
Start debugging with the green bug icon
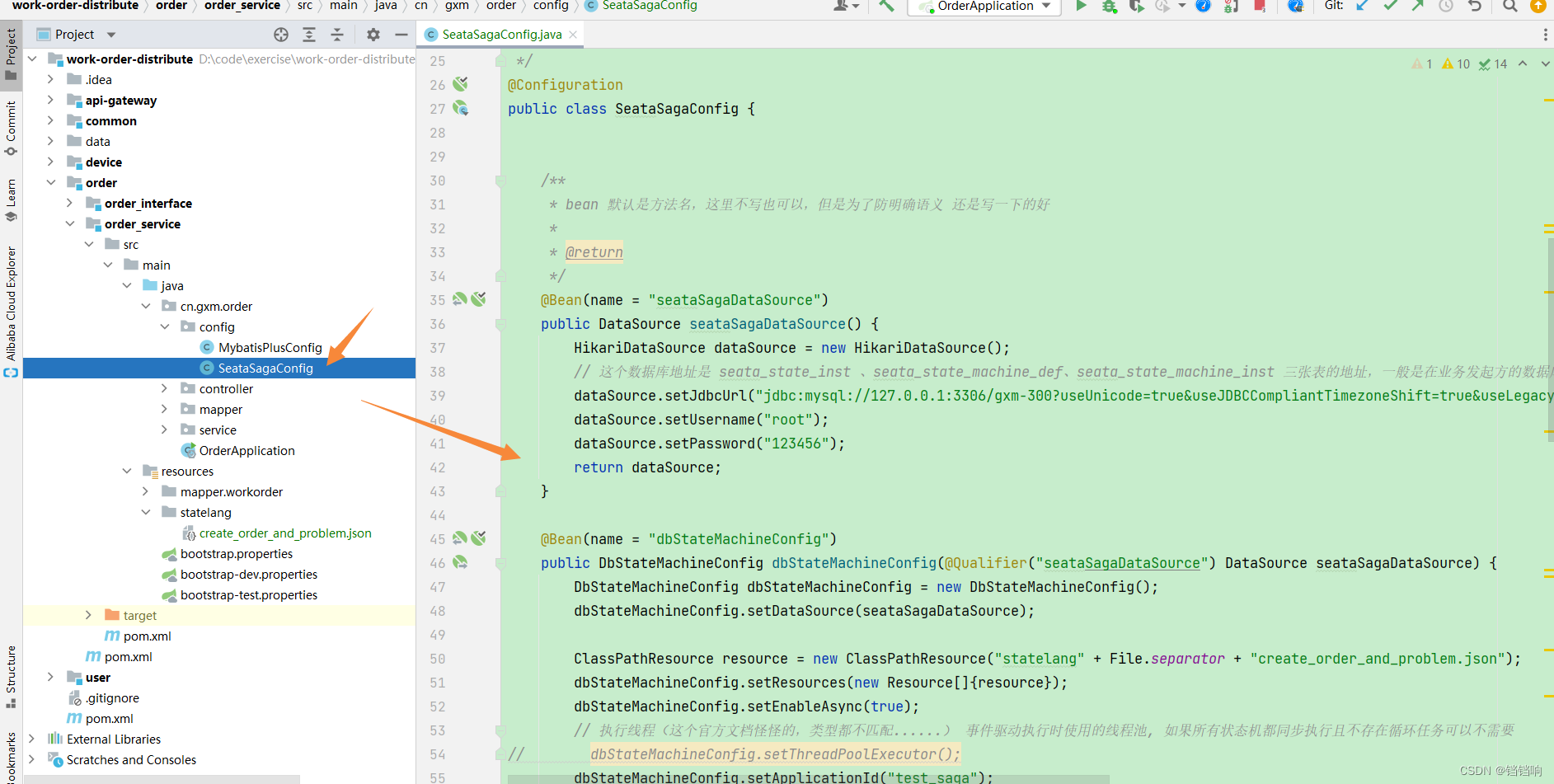[x=1110, y=6]
